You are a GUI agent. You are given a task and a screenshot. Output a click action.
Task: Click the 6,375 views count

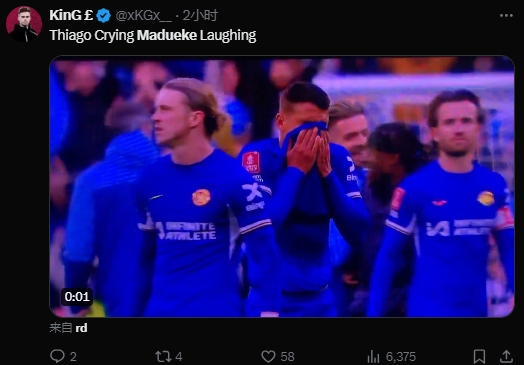click(401, 357)
